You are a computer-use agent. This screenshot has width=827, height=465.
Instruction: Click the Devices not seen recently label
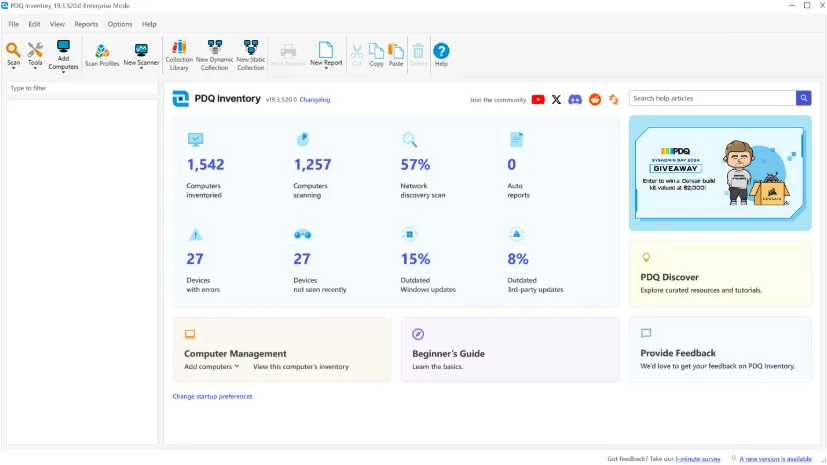pyautogui.click(x=320, y=285)
